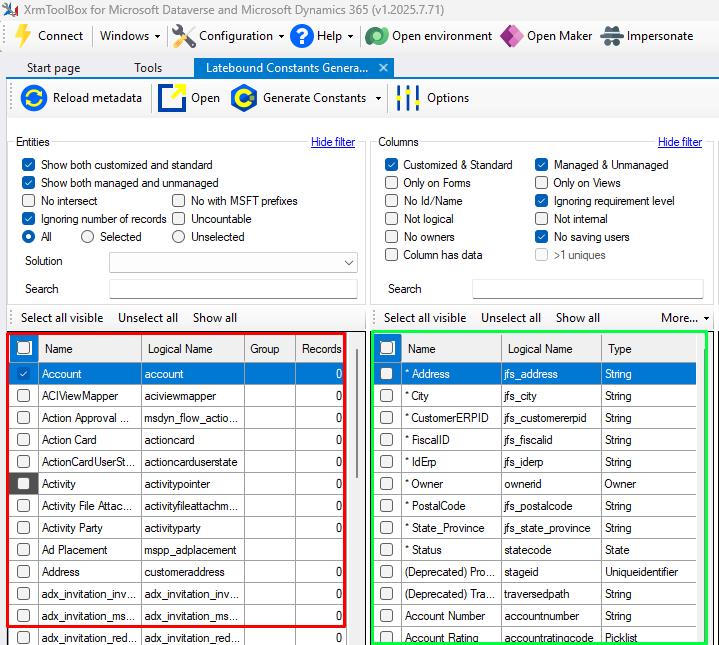Enable the No intersect checkbox
This screenshot has width=719, height=645.
coord(28,200)
